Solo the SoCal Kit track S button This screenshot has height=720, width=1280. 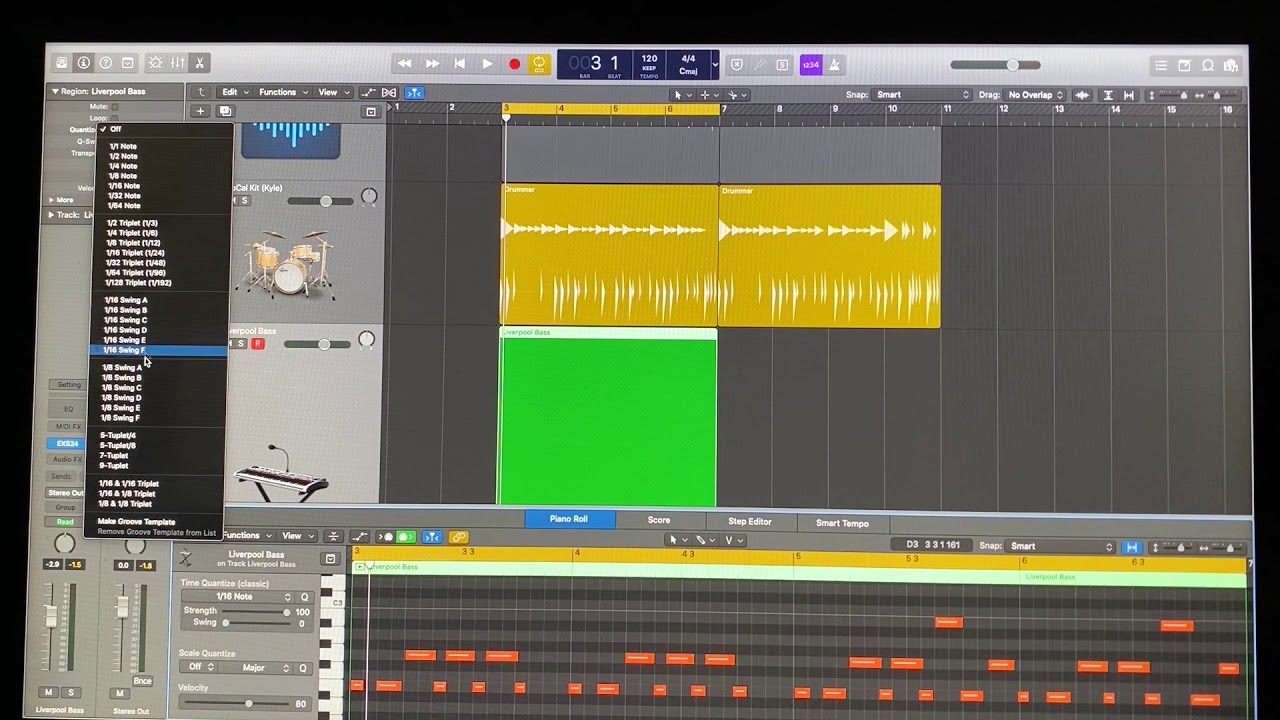pyautogui.click(x=244, y=201)
